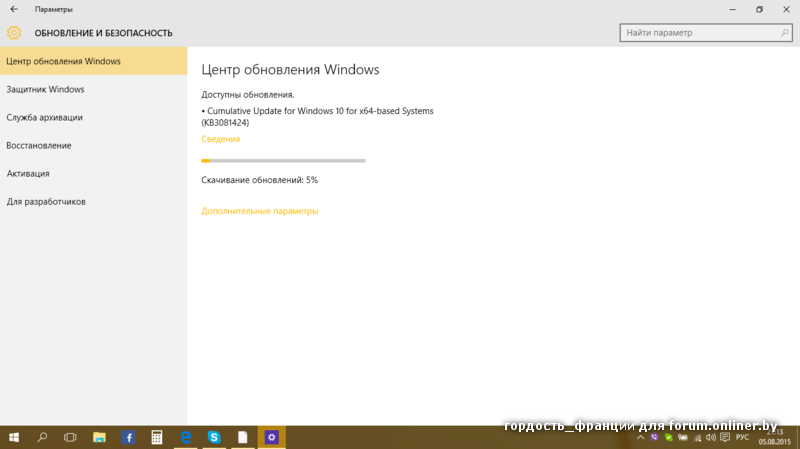Click the Доступны обновления text
This screenshot has height=449, width=800.
[x=247, y=95]
